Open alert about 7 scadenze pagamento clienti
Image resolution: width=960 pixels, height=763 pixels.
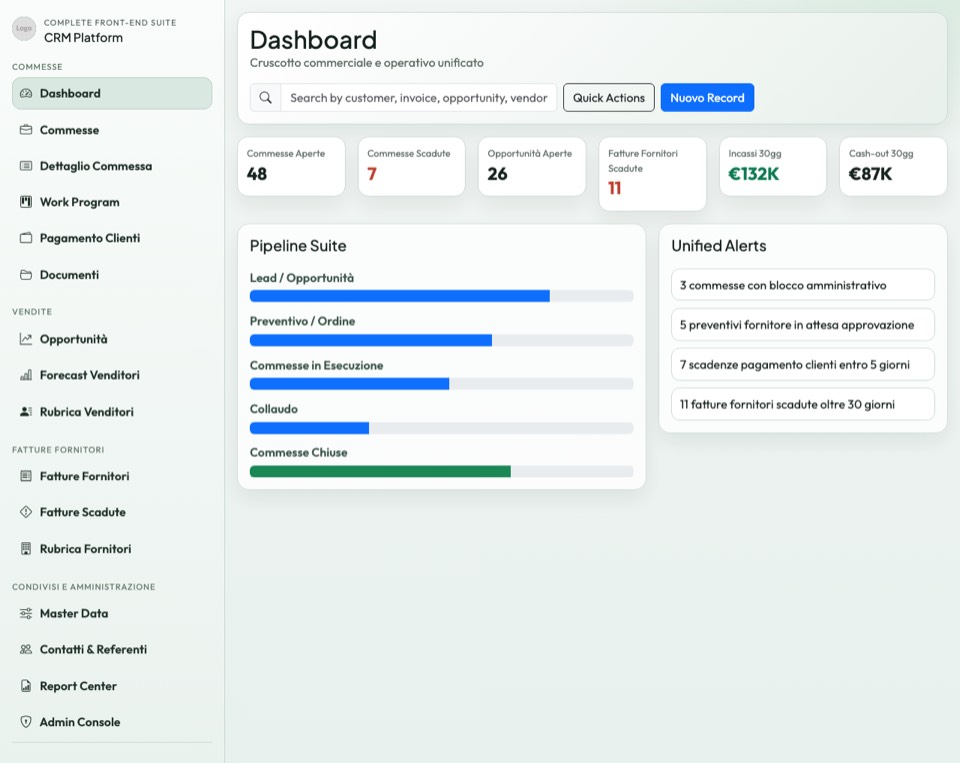(803, 365)
